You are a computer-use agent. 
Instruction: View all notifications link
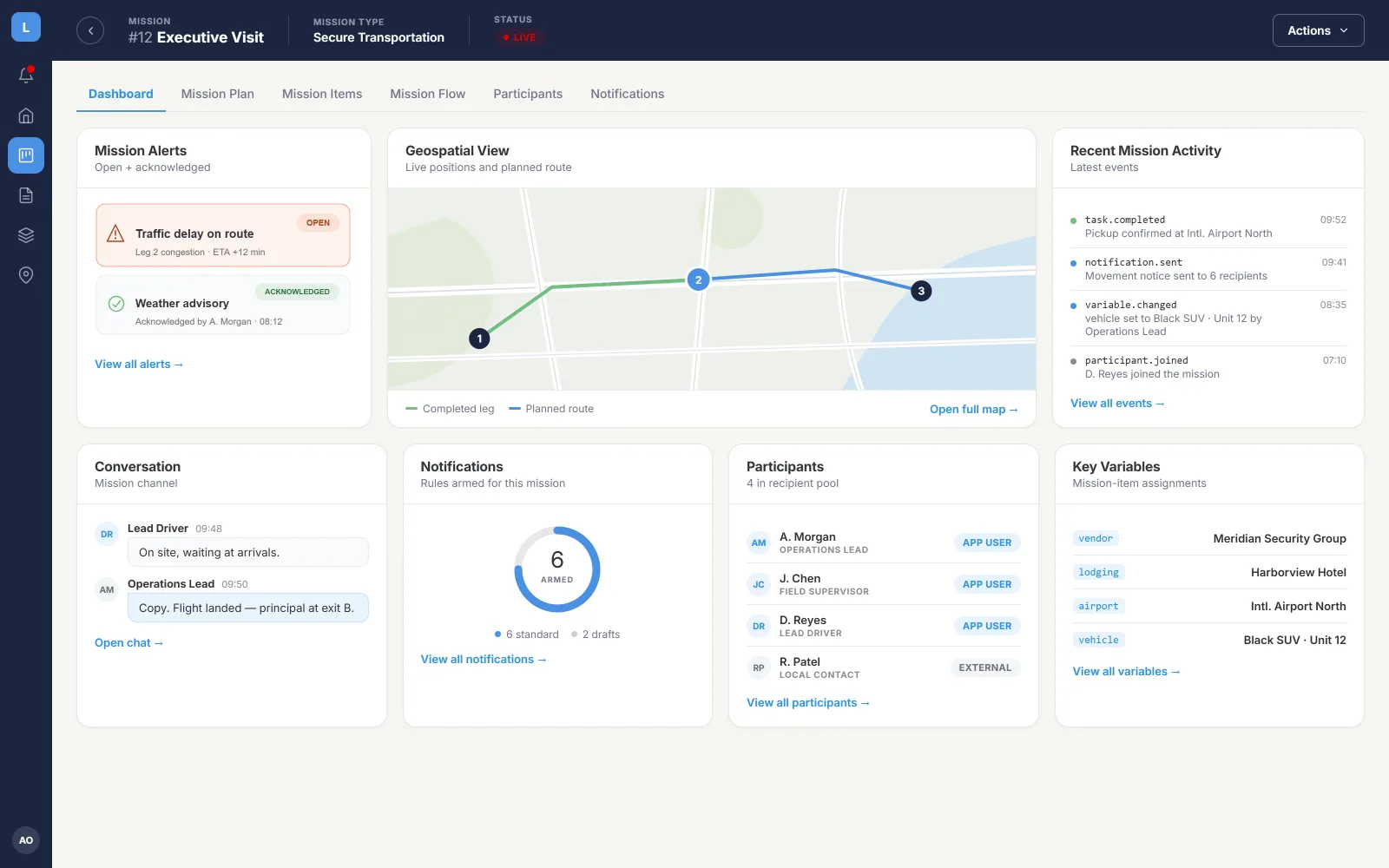[484, 660]
